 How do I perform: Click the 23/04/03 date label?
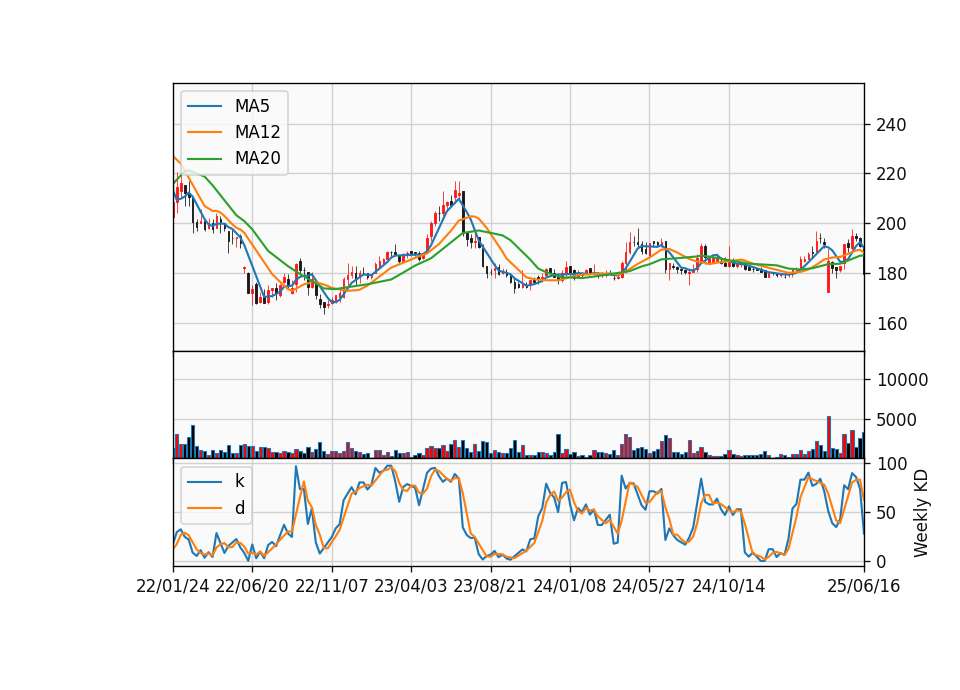(x=410, y=587)
